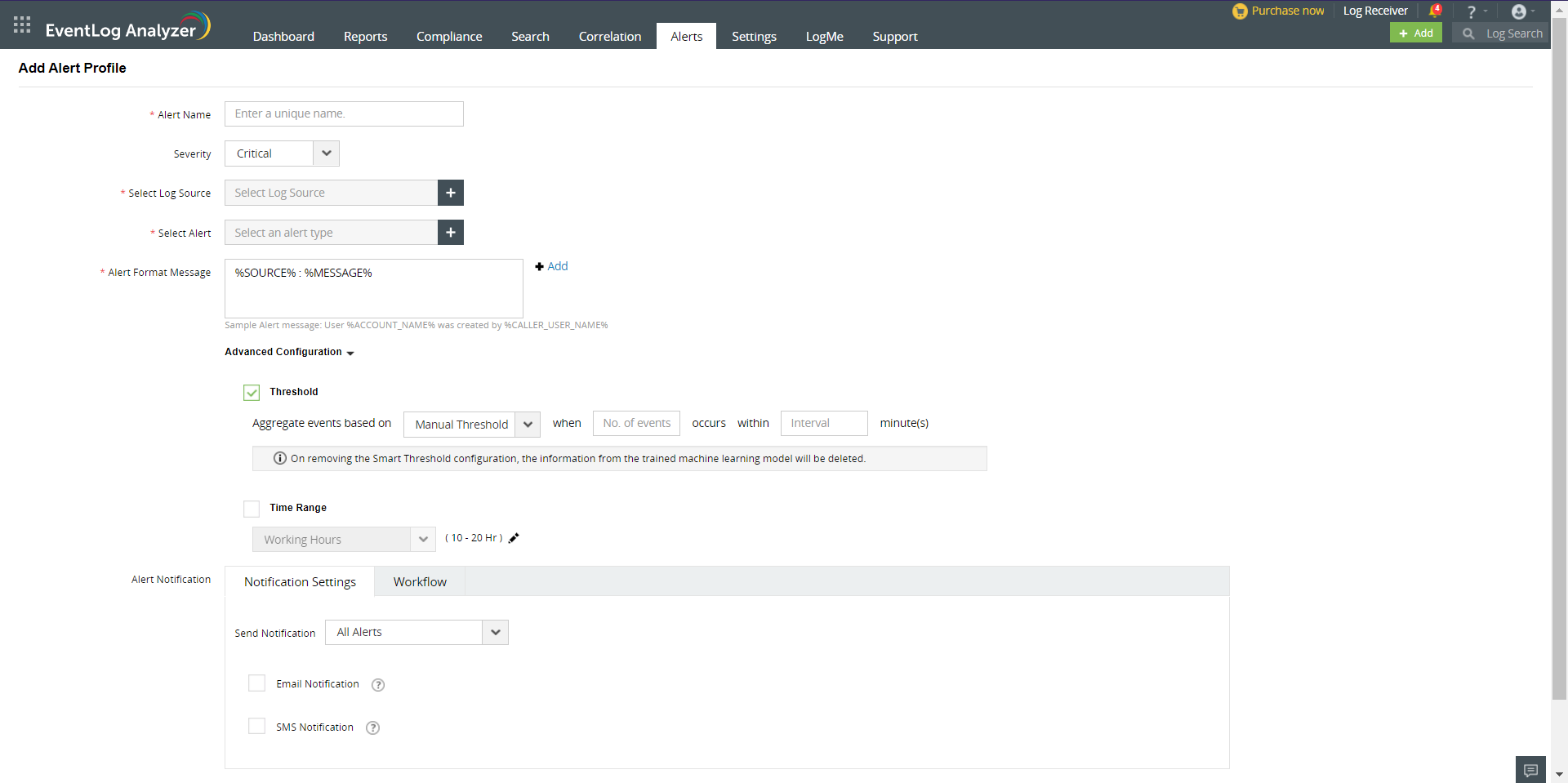The height and width of the screenshot is (783, 1568).
Task: Open the Support tab
Action: click(895, 37)
